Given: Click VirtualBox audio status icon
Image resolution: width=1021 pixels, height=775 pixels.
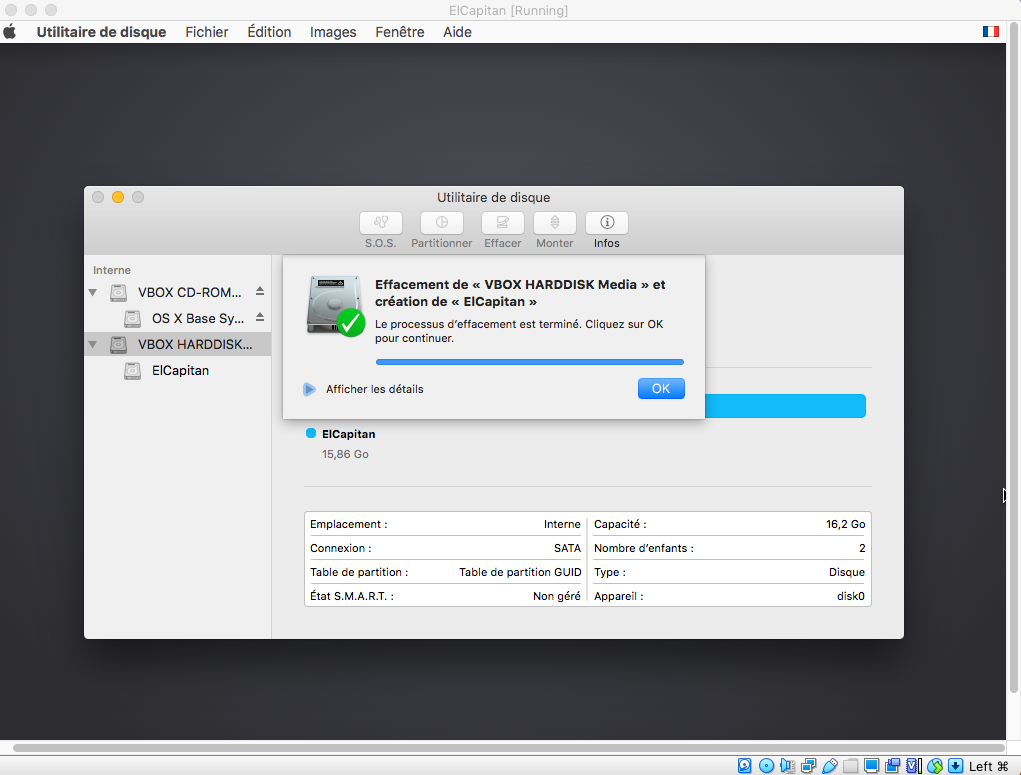Looking at the screenshot, I should [787, 765].
